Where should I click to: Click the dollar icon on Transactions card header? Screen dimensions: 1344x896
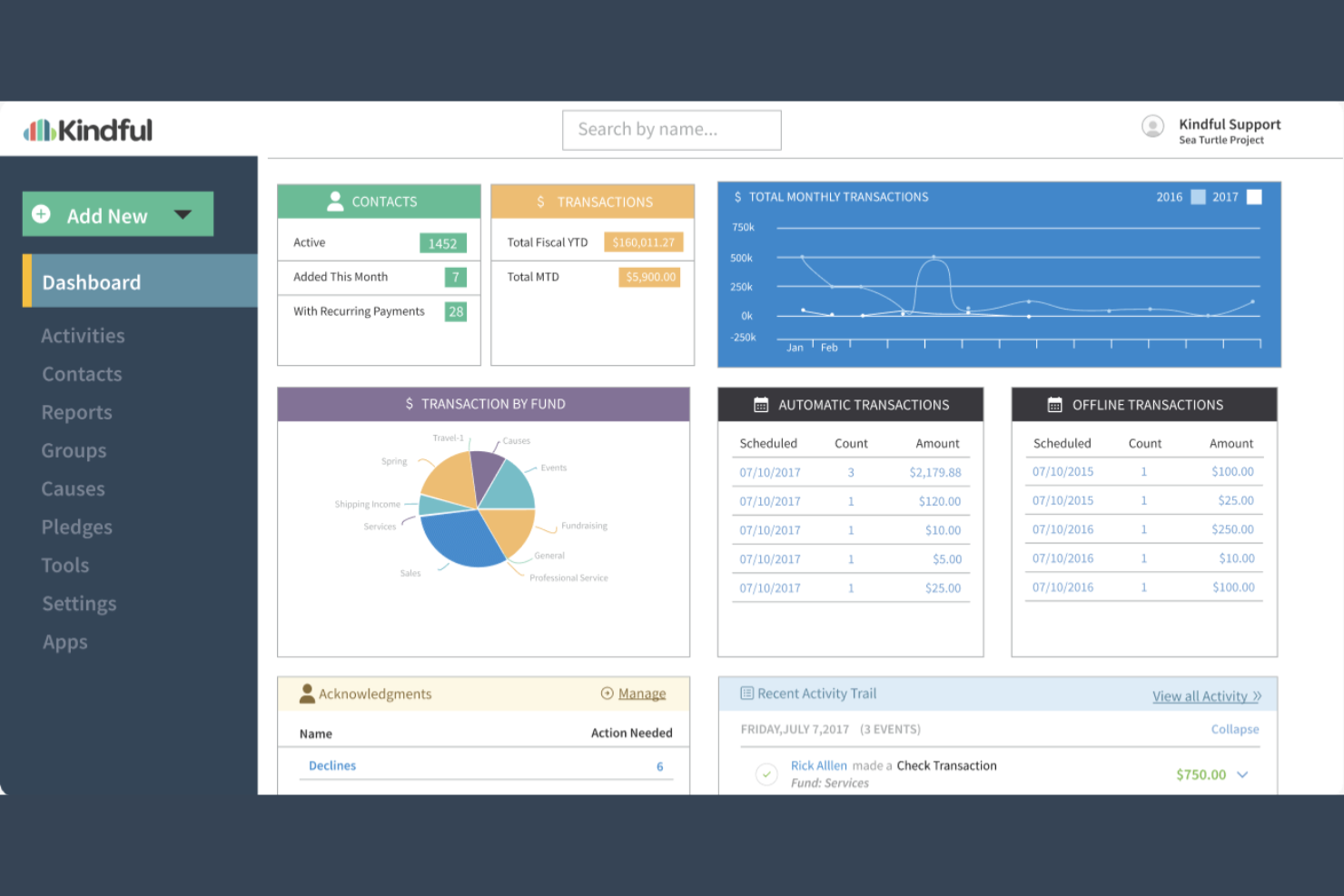540,201
